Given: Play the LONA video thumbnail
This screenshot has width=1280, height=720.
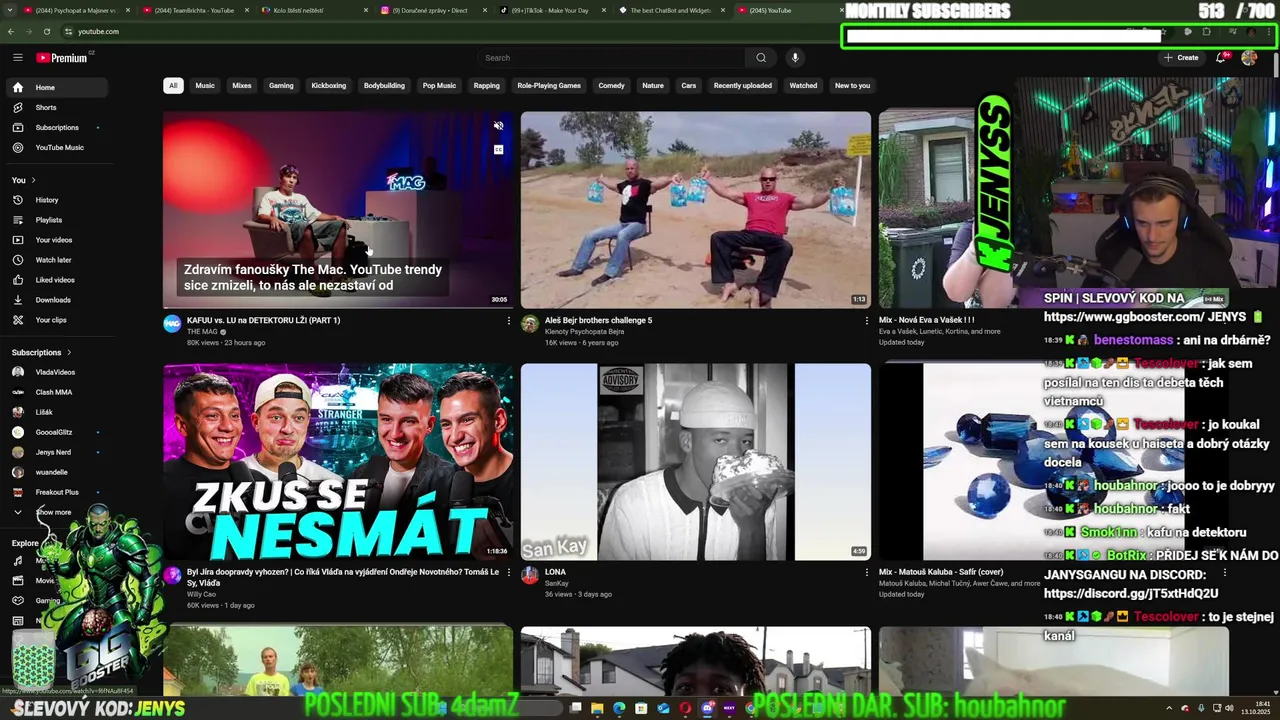Looking at the screenshot, I should (x=696, y=461).
